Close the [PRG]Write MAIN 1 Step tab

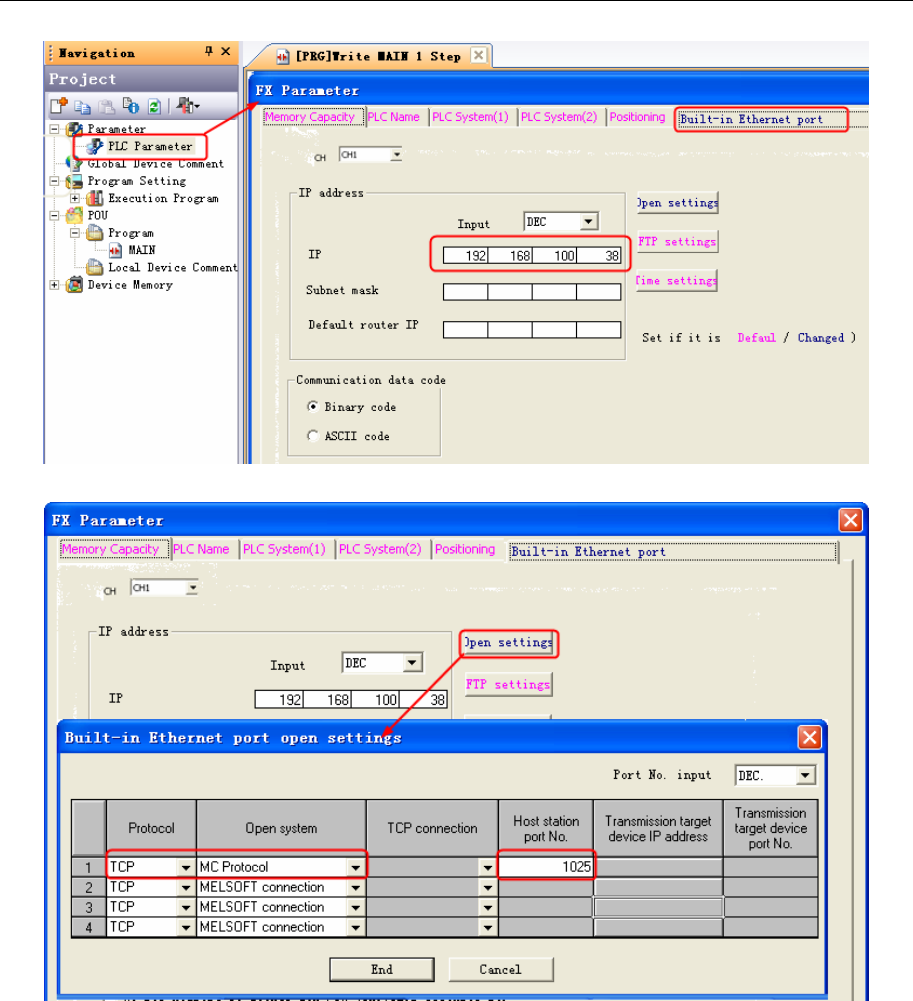click(478, 55)
